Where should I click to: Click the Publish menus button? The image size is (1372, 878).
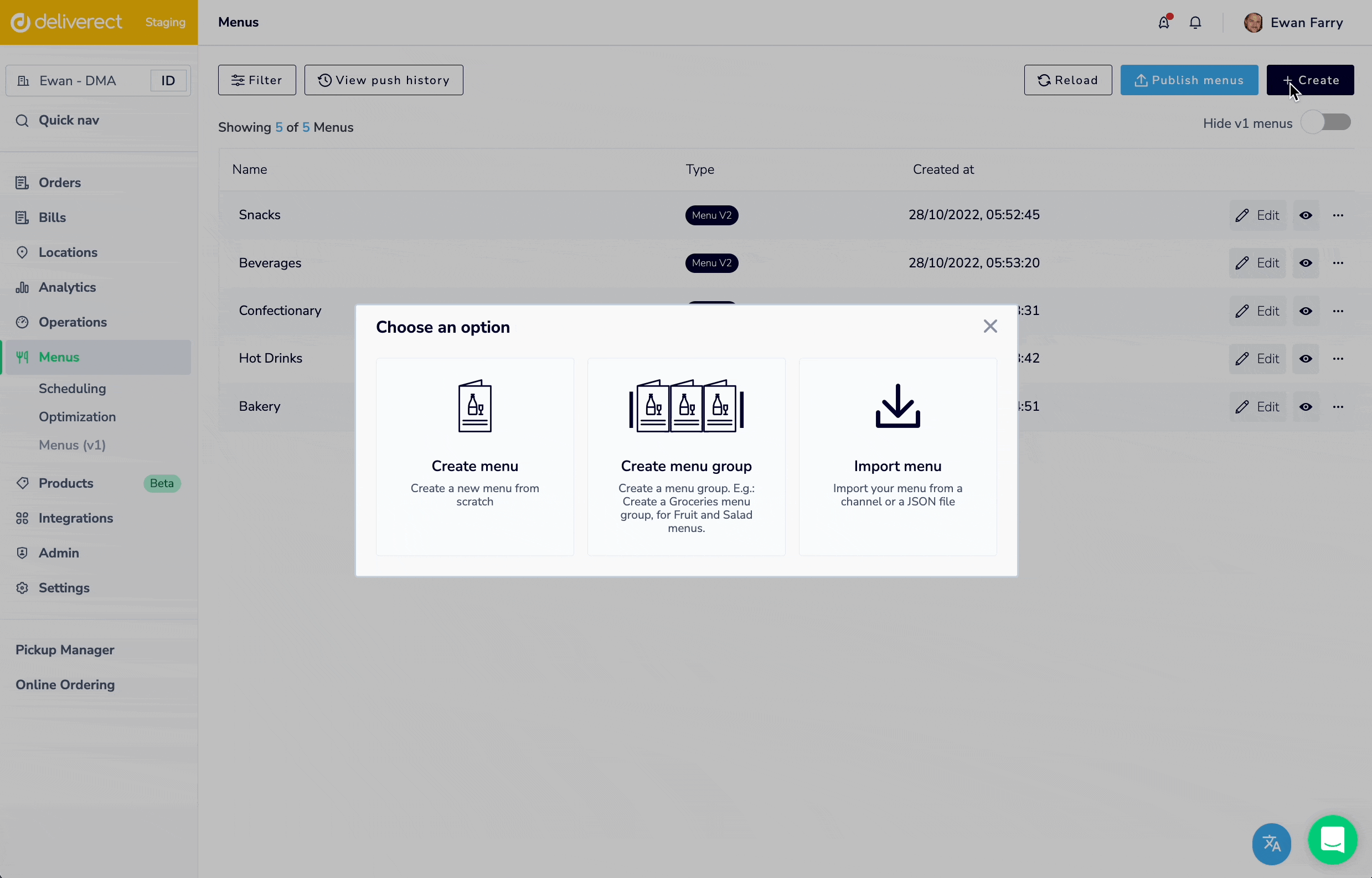click(x=1188, y=80)
